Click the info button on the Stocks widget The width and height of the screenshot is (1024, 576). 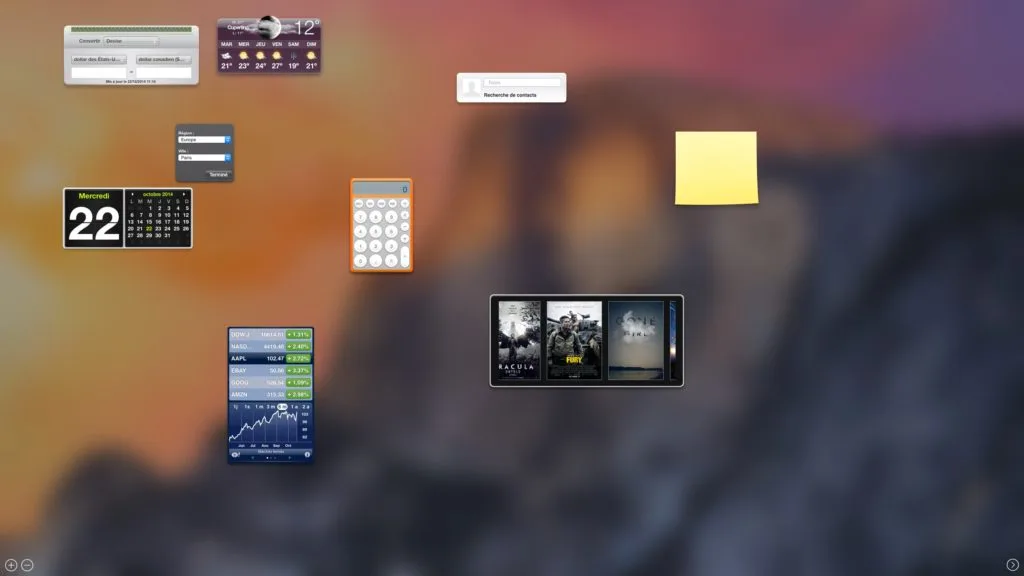308,454
